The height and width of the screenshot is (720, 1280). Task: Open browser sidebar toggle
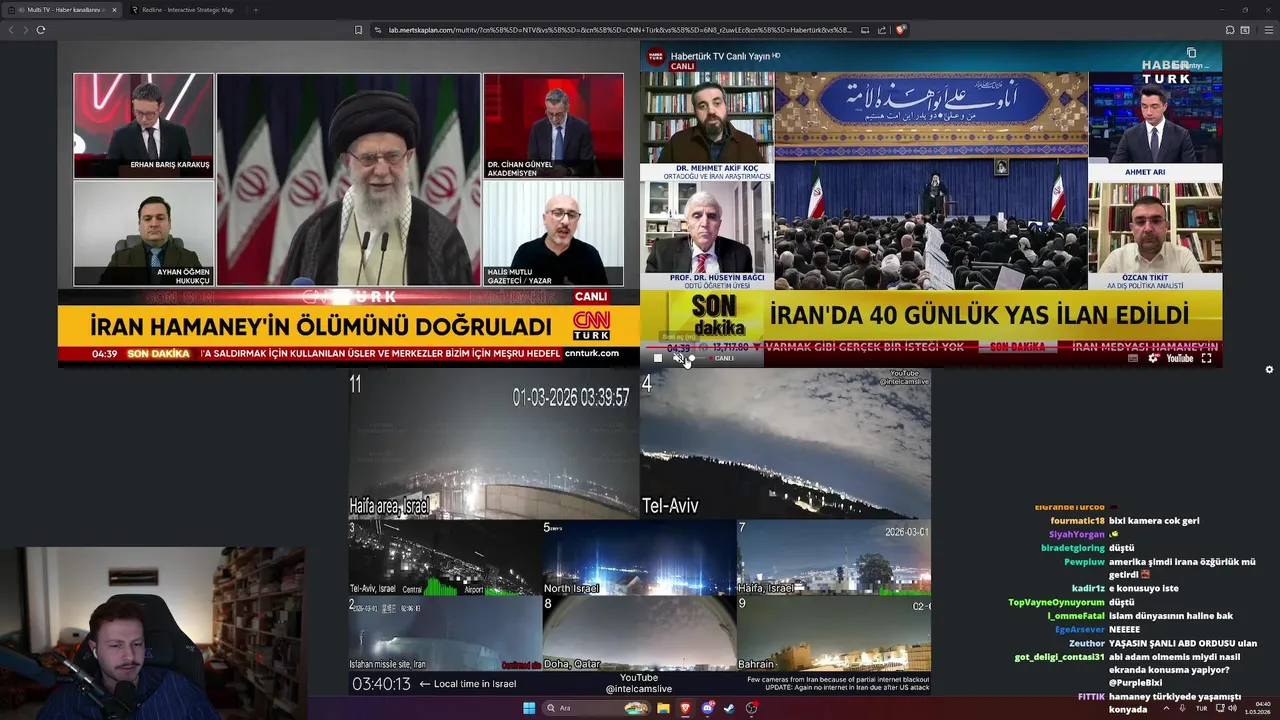(x=1230, y=30)
